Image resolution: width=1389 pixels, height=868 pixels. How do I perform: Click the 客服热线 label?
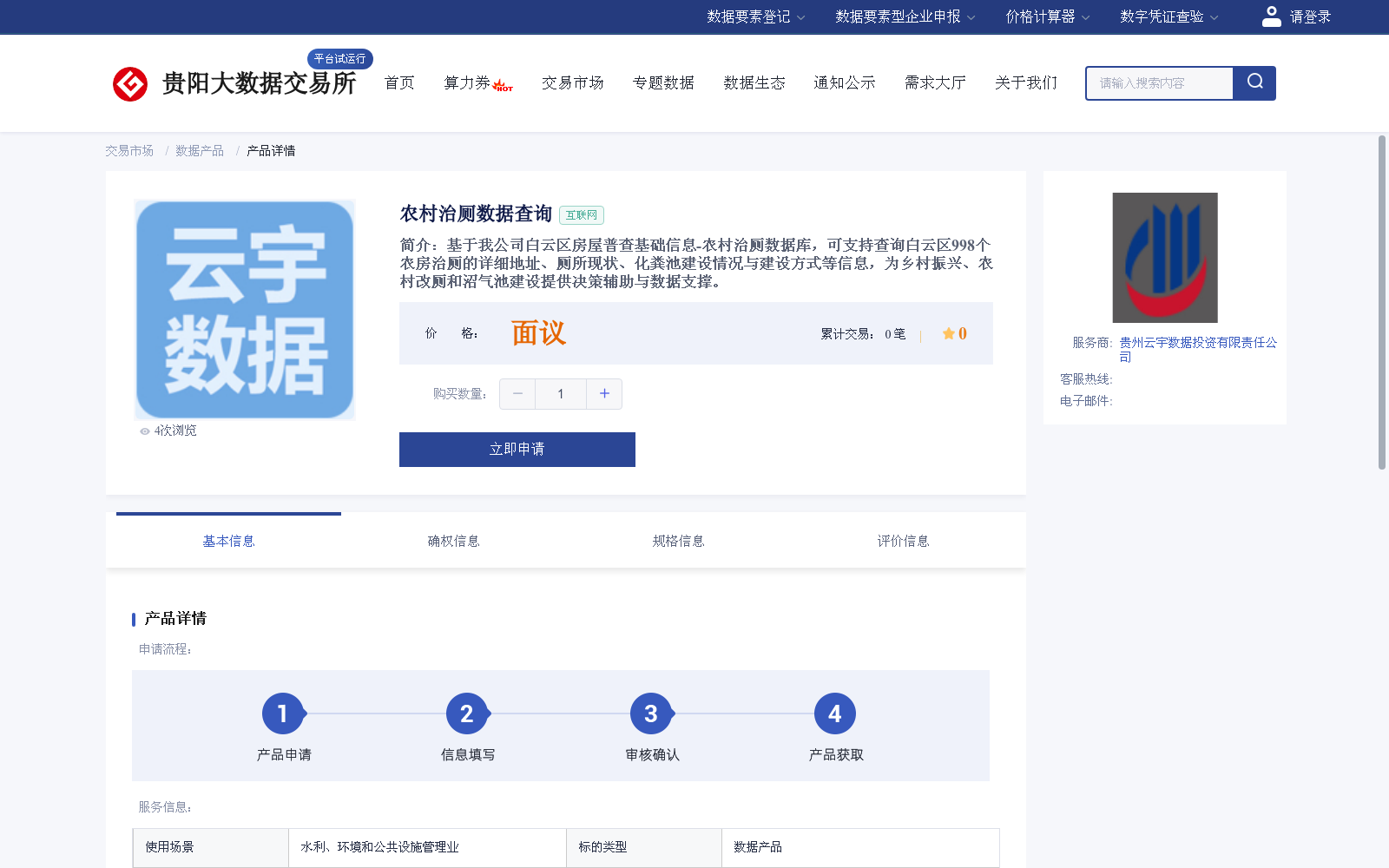1086,379
